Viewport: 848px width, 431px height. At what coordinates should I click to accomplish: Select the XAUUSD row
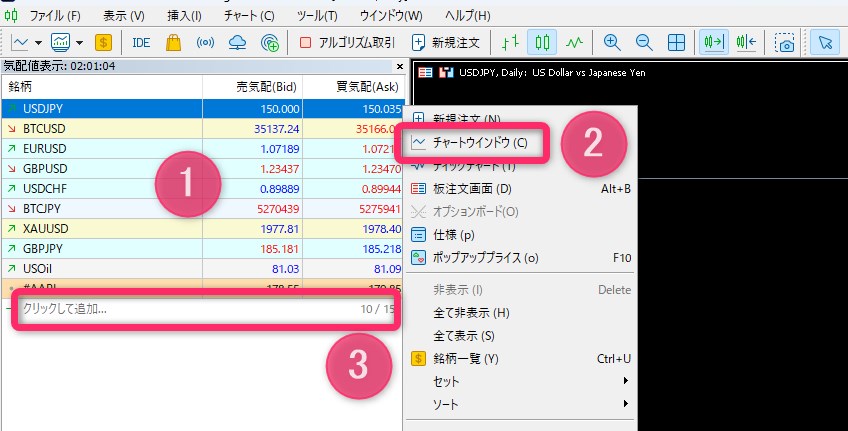(x=203, y=229)
